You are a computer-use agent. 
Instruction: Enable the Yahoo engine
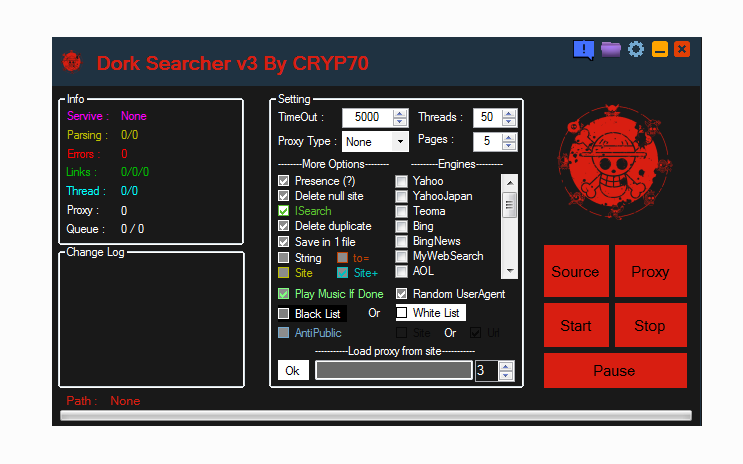coord(401,181)
